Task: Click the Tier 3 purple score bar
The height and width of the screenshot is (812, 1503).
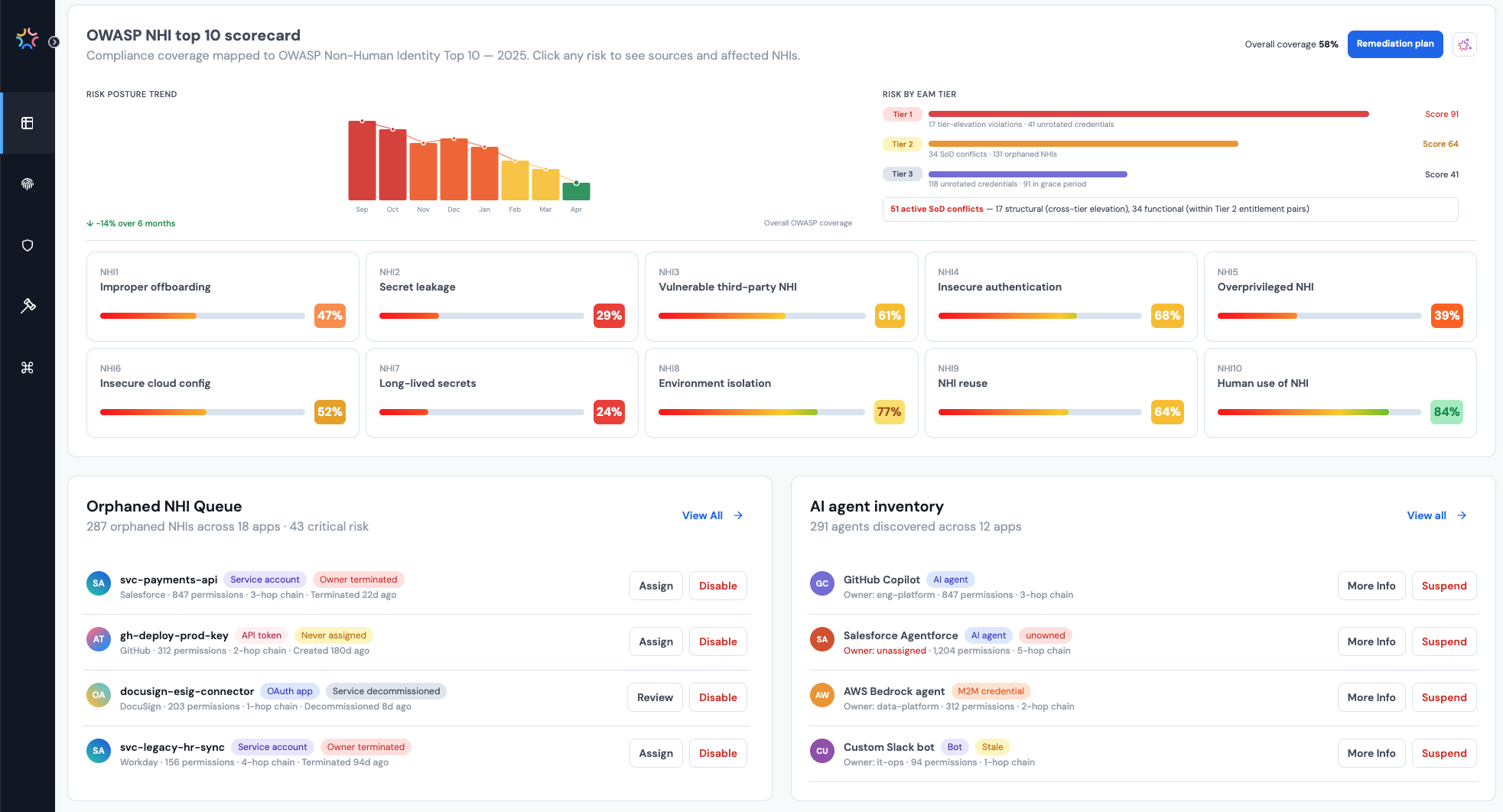Action: (1028, 174)
